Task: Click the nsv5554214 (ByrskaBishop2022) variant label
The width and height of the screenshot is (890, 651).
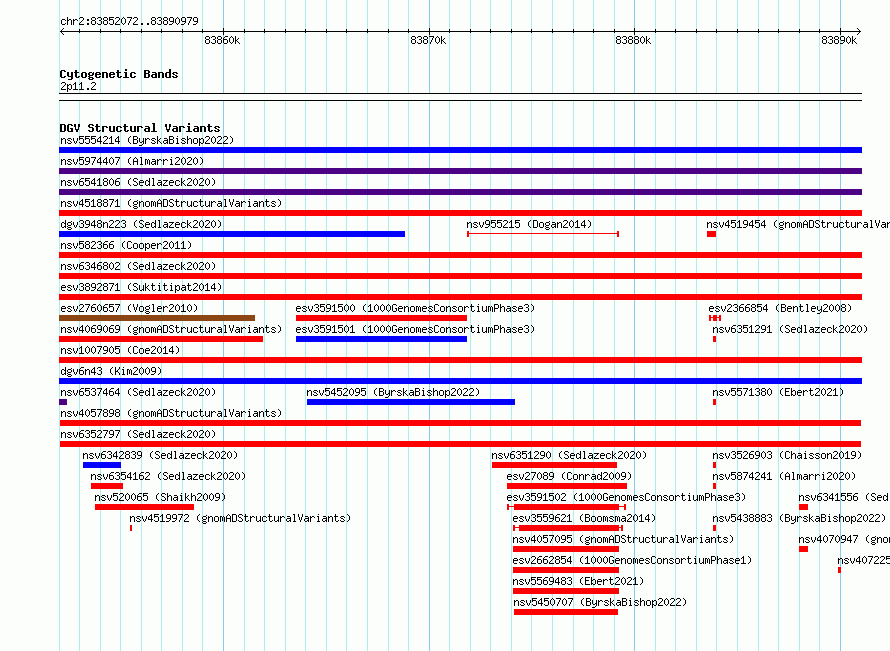Action: click(x=147, y=140)
